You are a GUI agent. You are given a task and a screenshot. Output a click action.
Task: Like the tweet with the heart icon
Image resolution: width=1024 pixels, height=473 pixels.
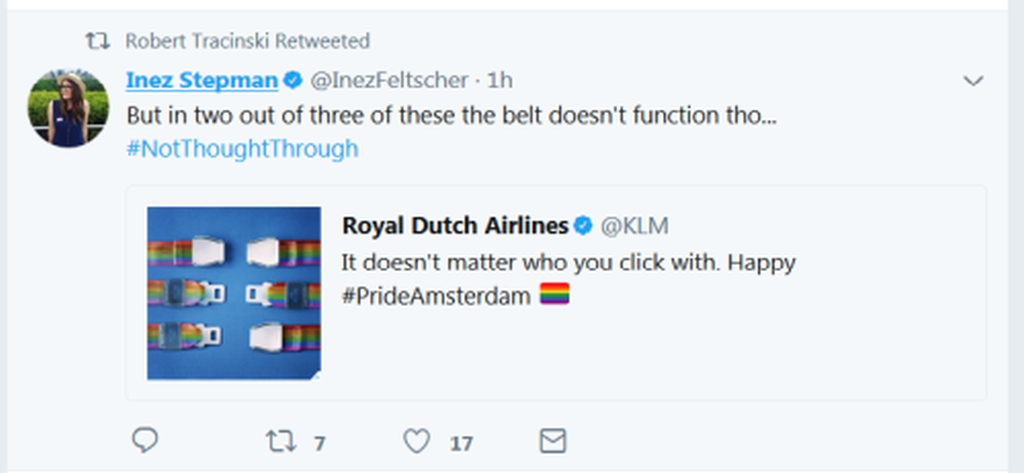416,441
